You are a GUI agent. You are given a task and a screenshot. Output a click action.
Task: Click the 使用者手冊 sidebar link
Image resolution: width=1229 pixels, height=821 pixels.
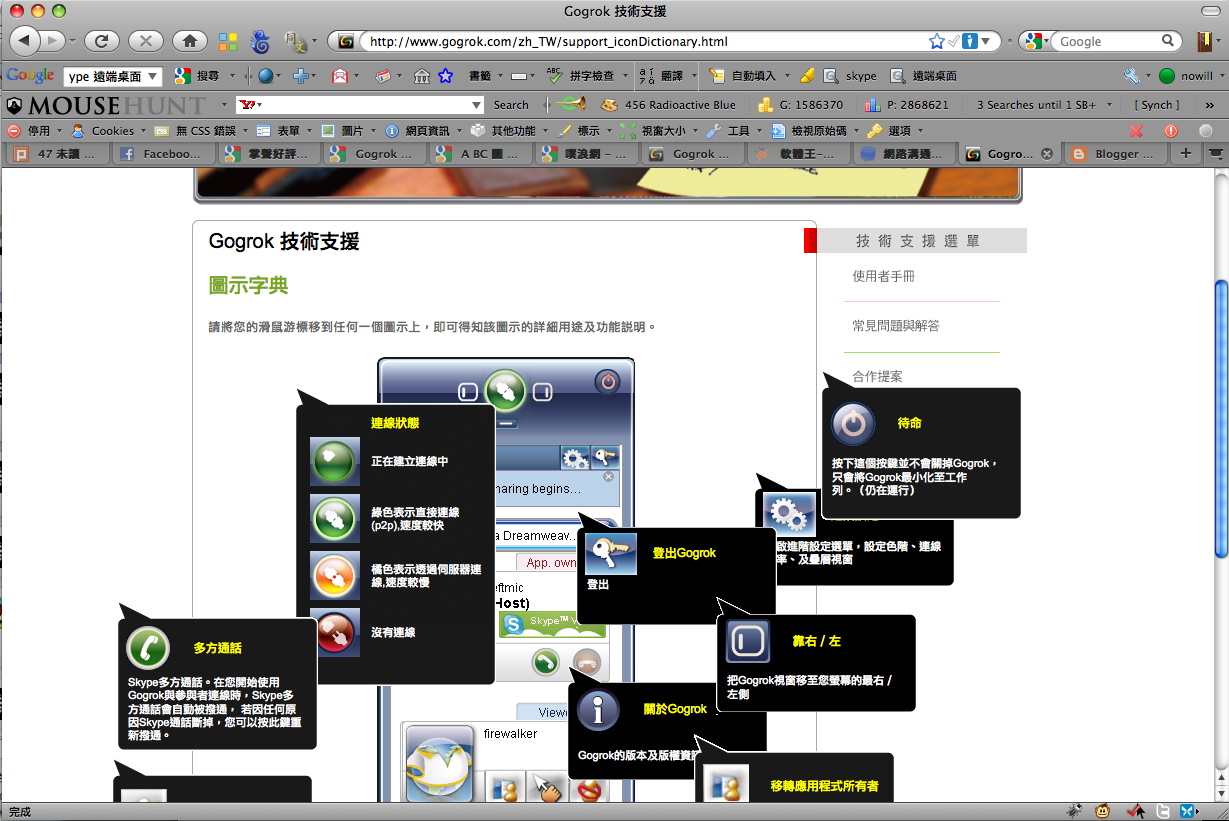[883, 276]
